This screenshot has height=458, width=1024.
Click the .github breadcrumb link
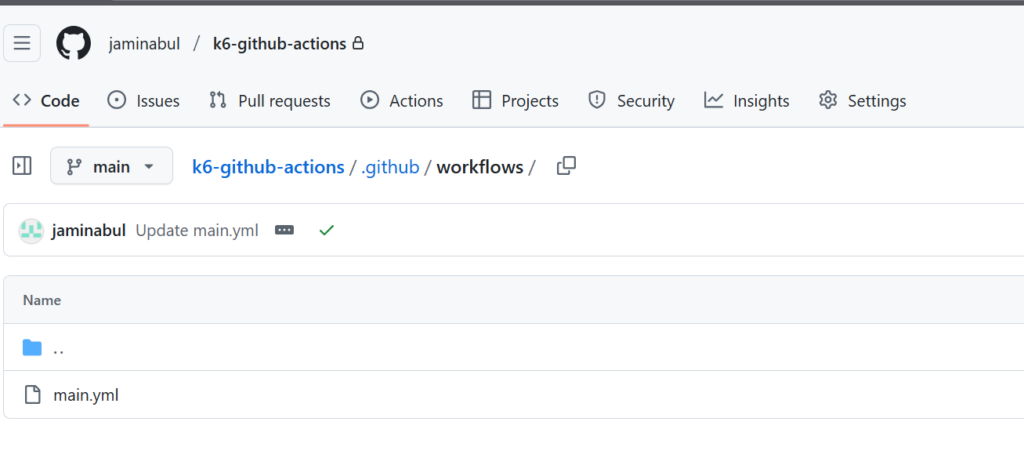390,167
